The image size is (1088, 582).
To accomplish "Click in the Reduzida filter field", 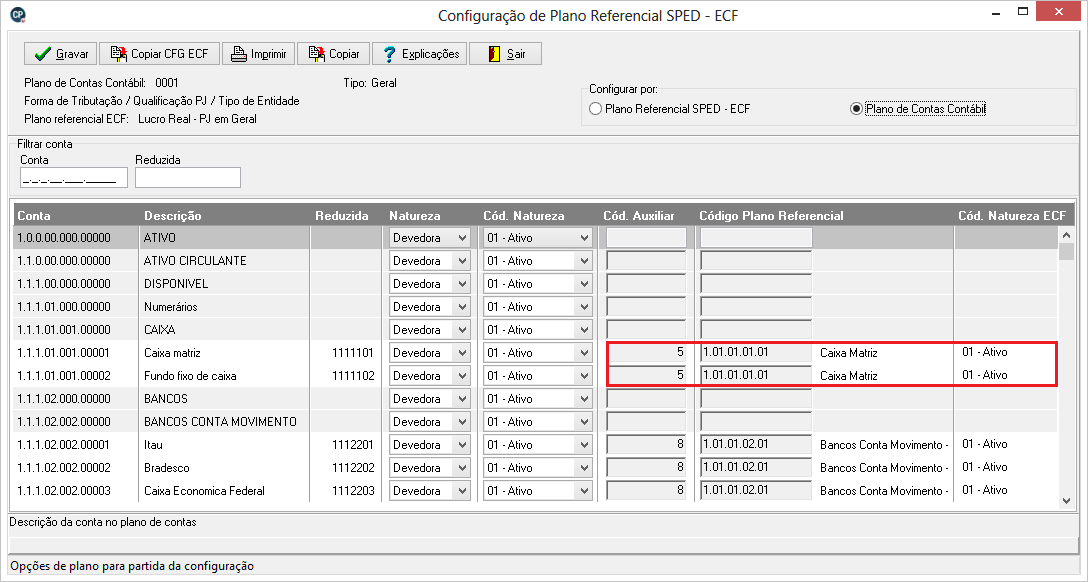I will click(x=188, y=178).
